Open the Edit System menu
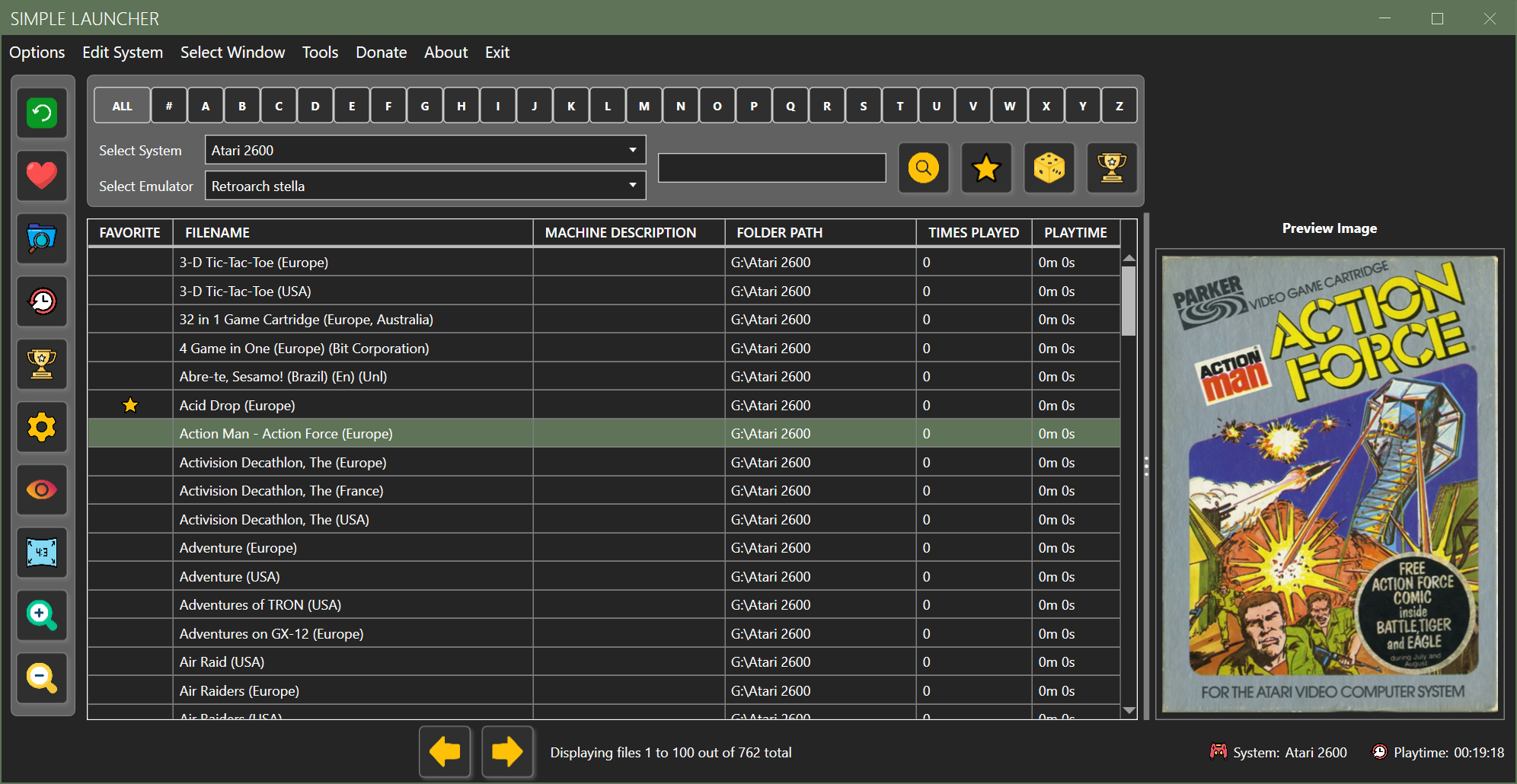The image size is (1517, 784). tap(123, 53)
